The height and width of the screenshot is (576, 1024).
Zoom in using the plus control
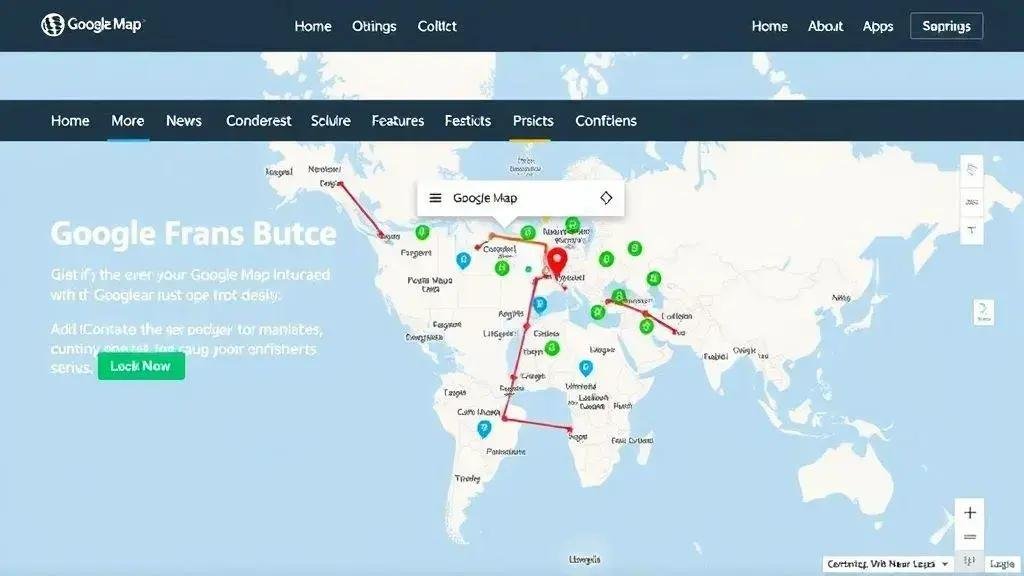(969, 512)
